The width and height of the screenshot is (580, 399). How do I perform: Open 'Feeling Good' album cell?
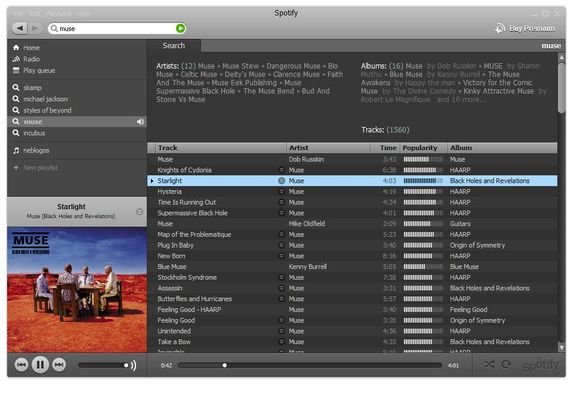pyautogui.click(x=468, y=310)
